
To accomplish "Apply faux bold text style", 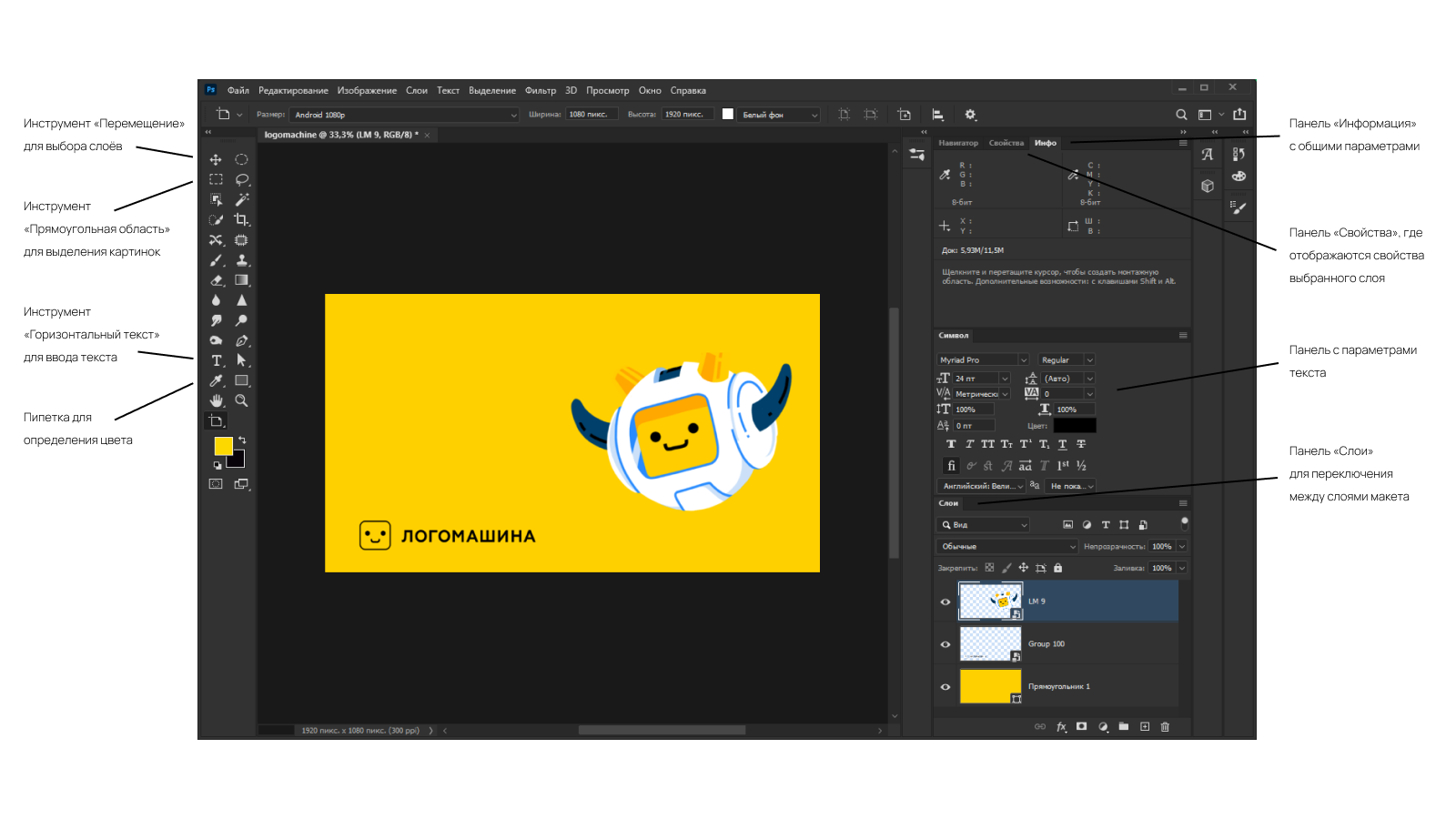I will coord(951,444).
